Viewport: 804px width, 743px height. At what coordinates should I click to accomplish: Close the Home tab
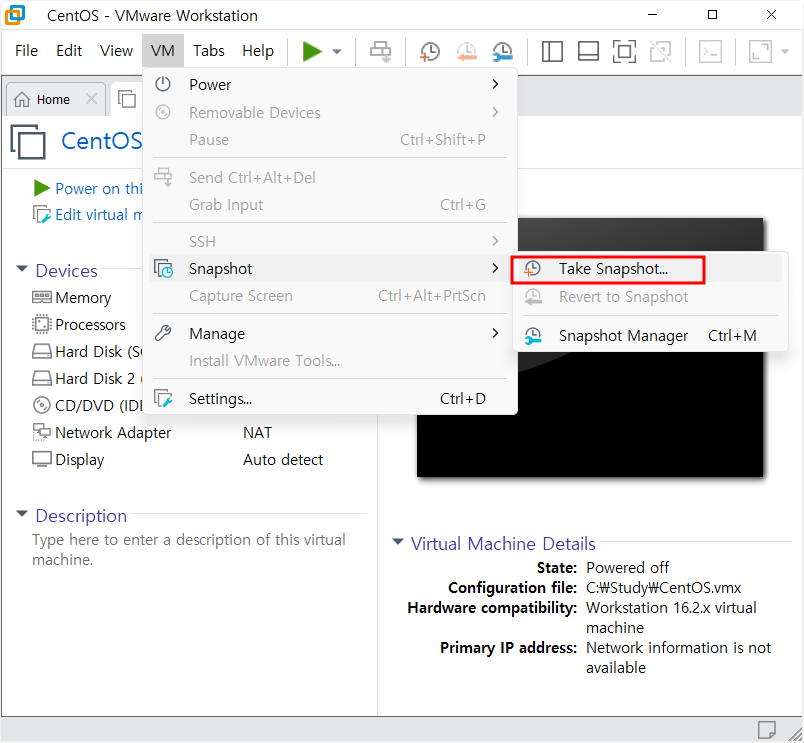point(91,98)
